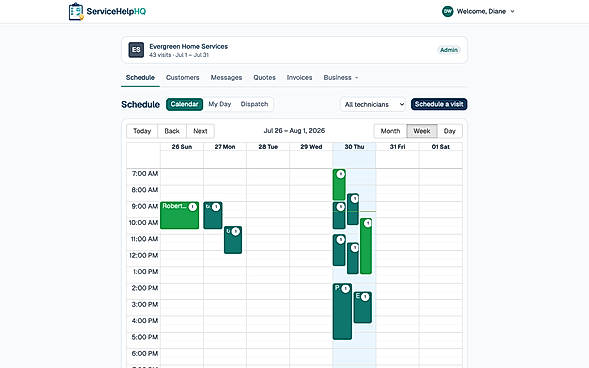
Task: Open the 29 Wed day header
Action: (311, 147)
